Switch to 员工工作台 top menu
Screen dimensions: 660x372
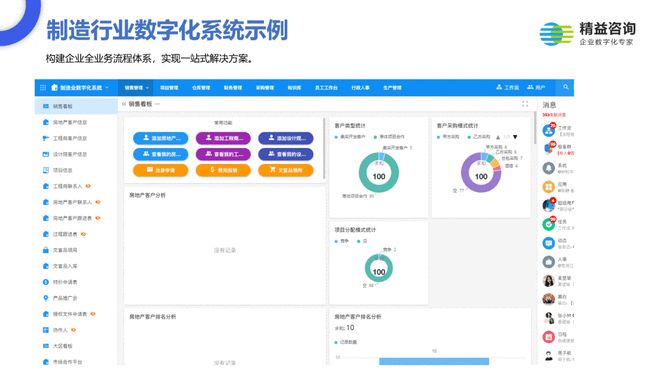(326, 88)
